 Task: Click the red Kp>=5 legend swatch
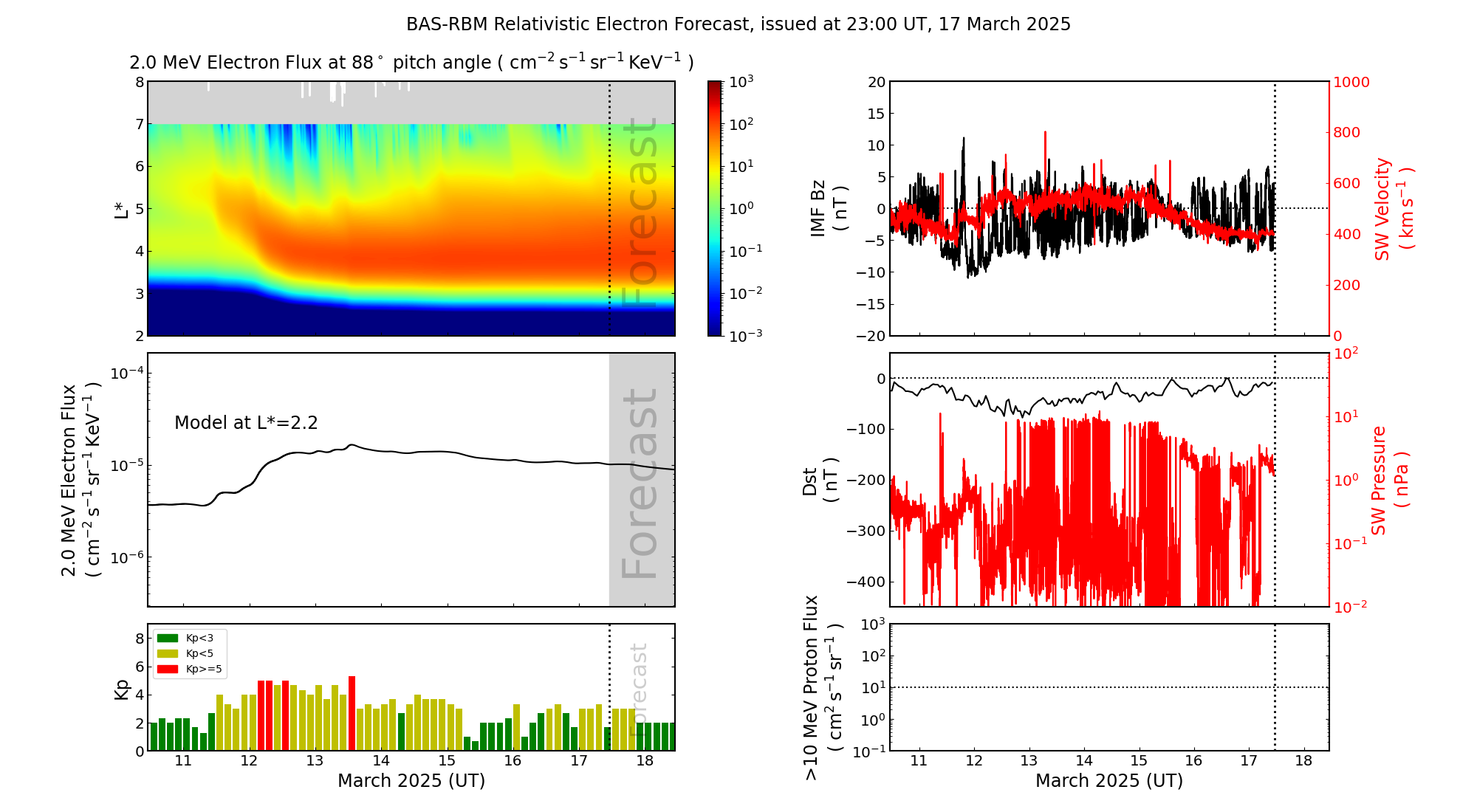point(168,669)
